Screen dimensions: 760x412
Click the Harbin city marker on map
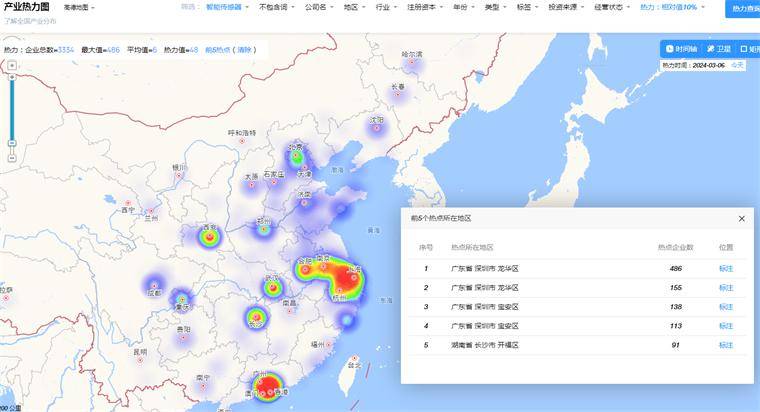tap(409, 62)
